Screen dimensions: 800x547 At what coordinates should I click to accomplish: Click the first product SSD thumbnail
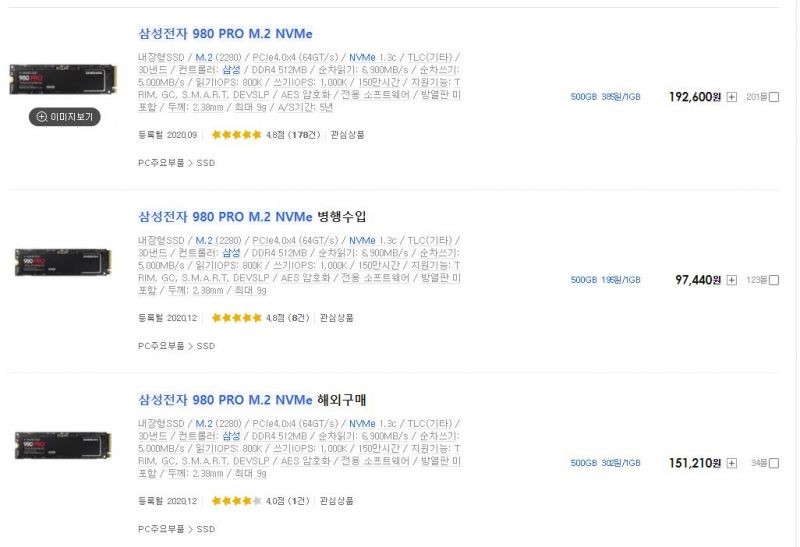pyautogui.click(x=63, y=79)
